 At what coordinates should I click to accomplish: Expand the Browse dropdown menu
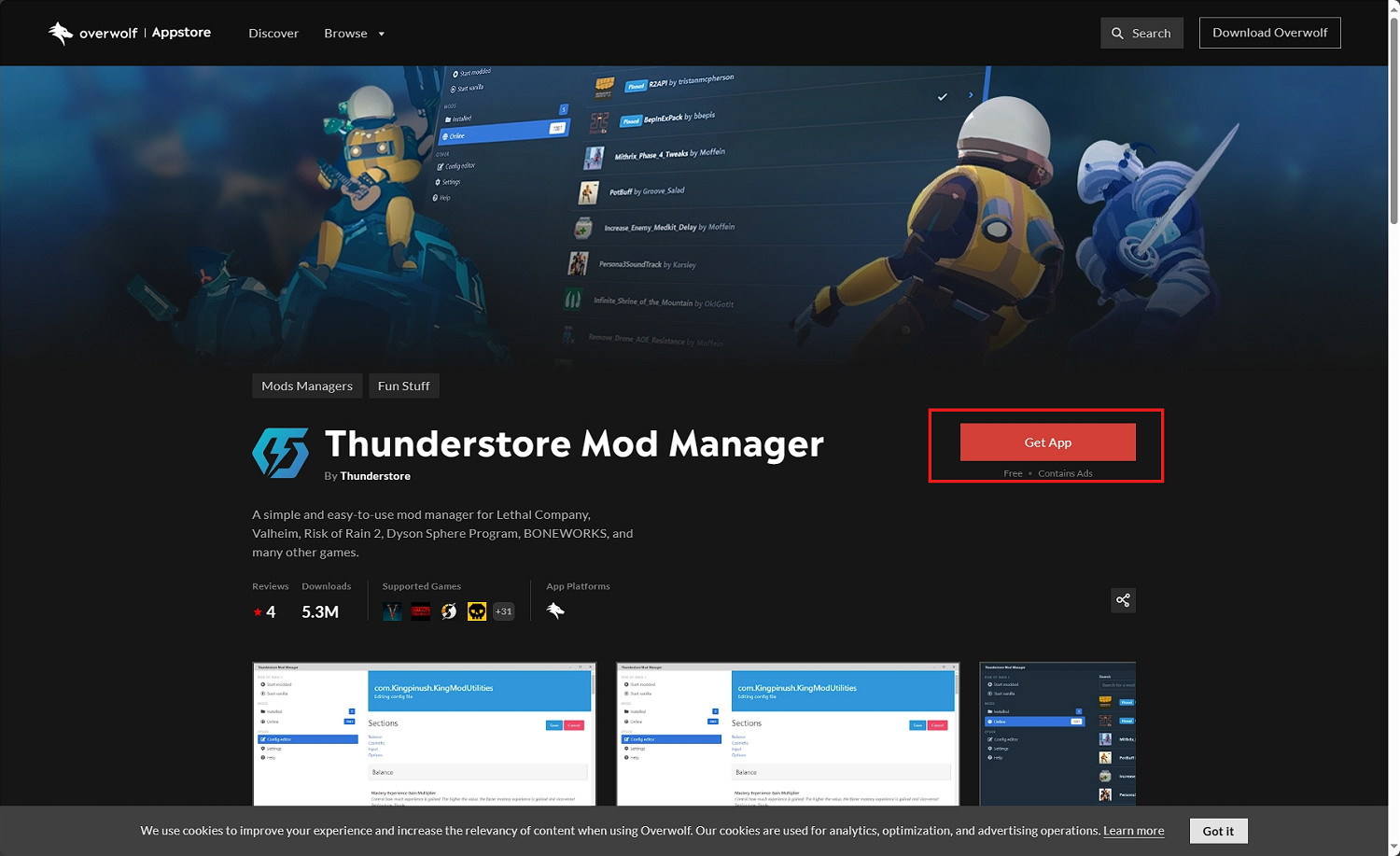[x=354, y=34]
